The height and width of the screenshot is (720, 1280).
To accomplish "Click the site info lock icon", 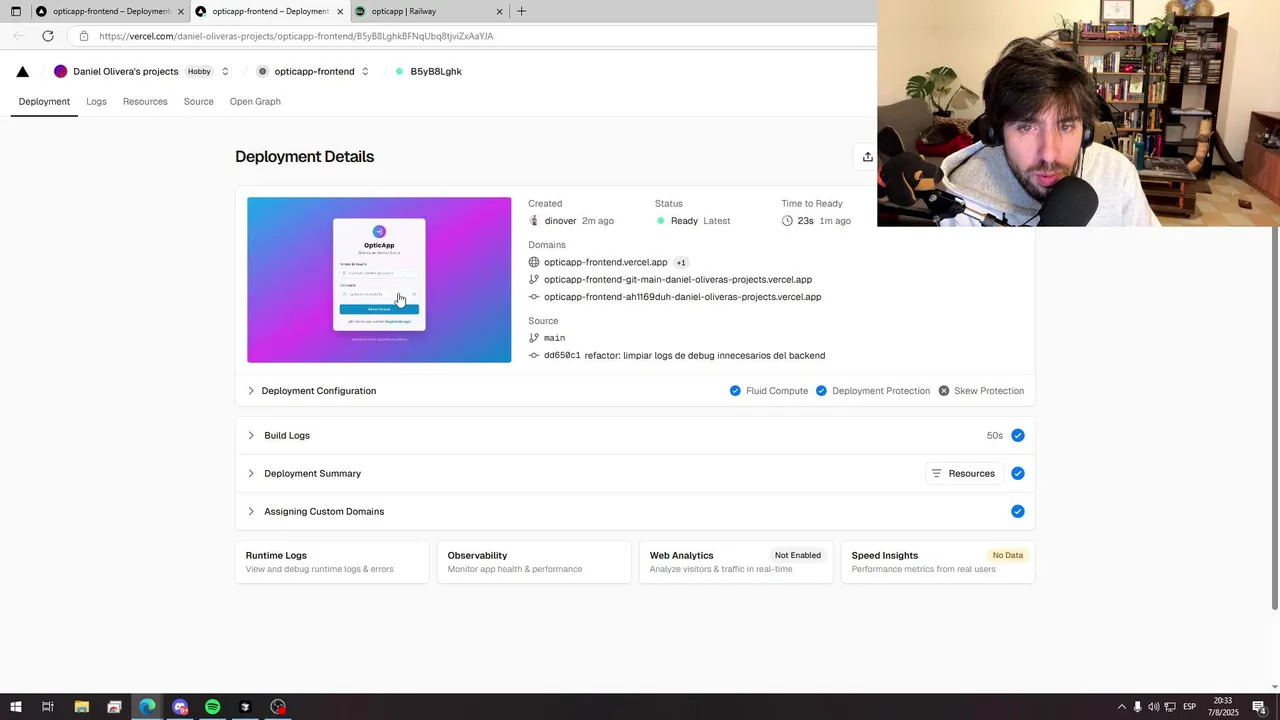I will [x=84, y=36].
